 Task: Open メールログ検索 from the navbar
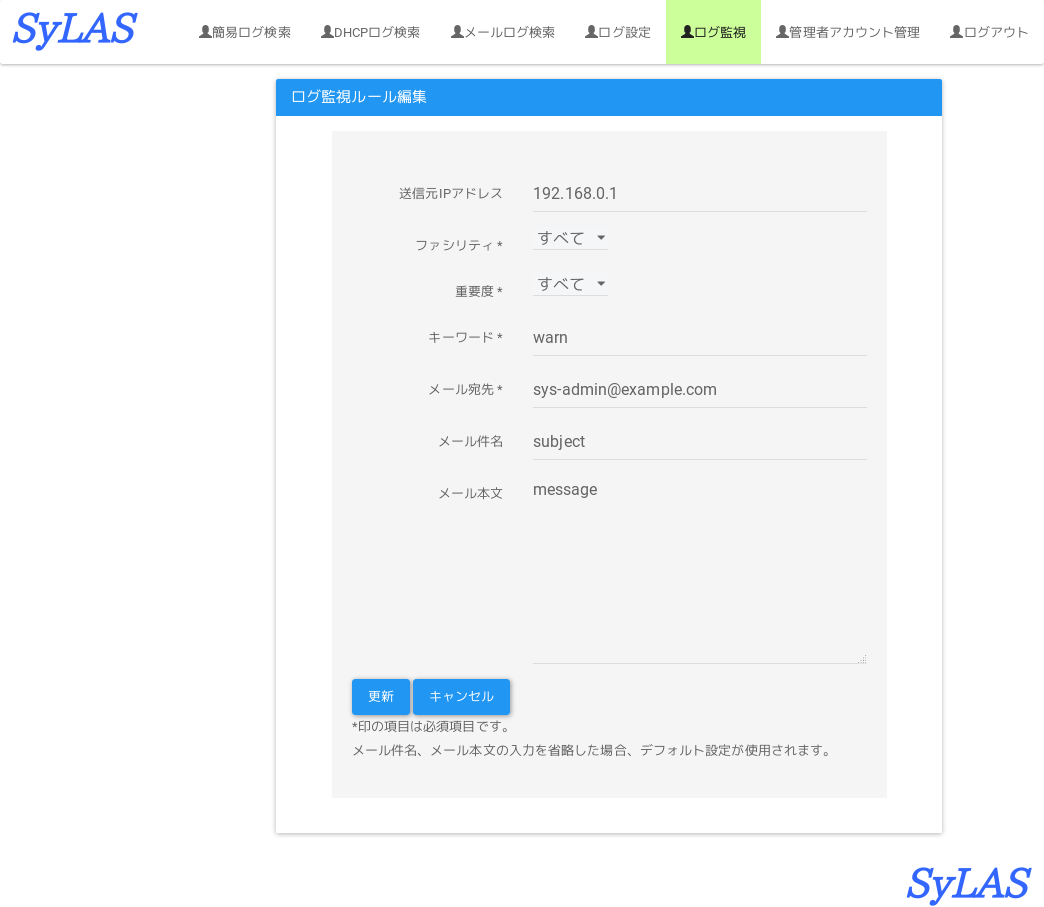503,32
